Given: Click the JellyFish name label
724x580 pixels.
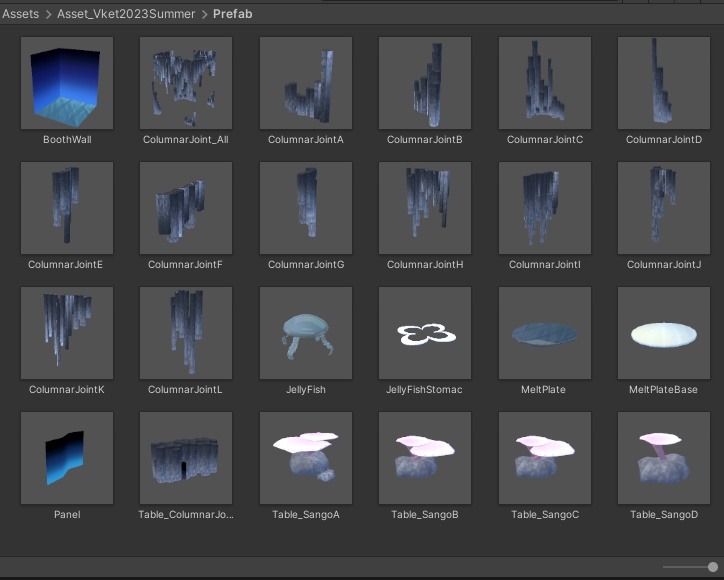Looking at the screenshot, I should point(306,390).
